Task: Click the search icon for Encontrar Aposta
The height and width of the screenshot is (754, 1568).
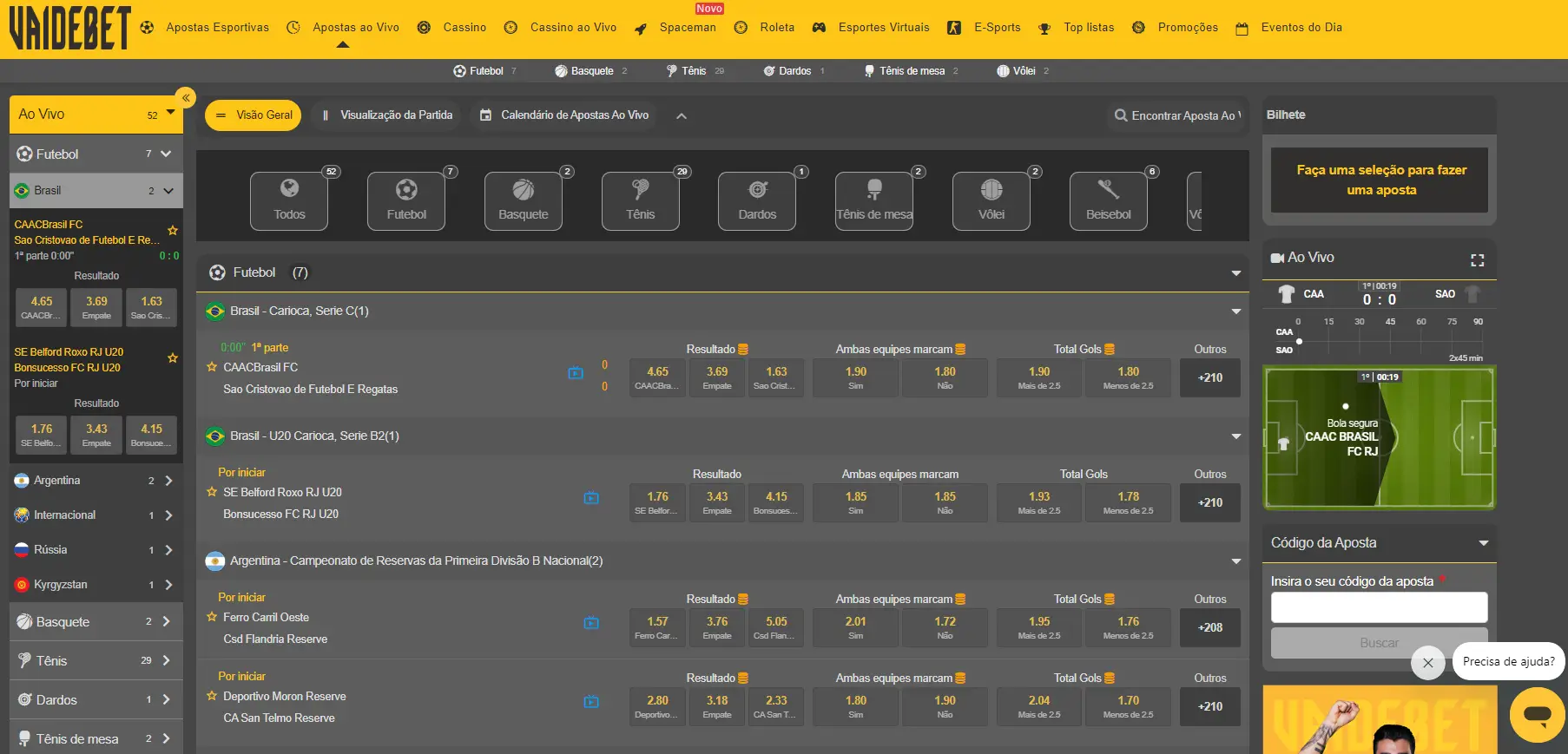Action: [x=1121, y=115]
